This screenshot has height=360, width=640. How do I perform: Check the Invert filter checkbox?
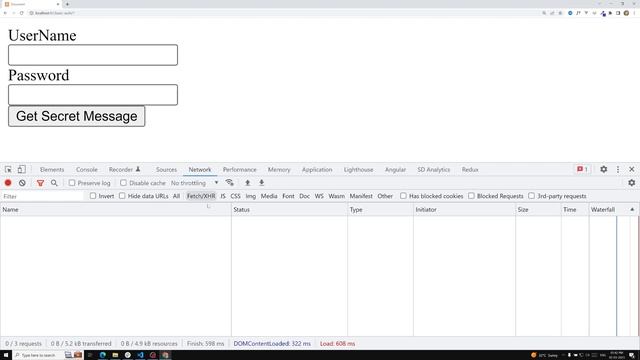coord(93,196)
